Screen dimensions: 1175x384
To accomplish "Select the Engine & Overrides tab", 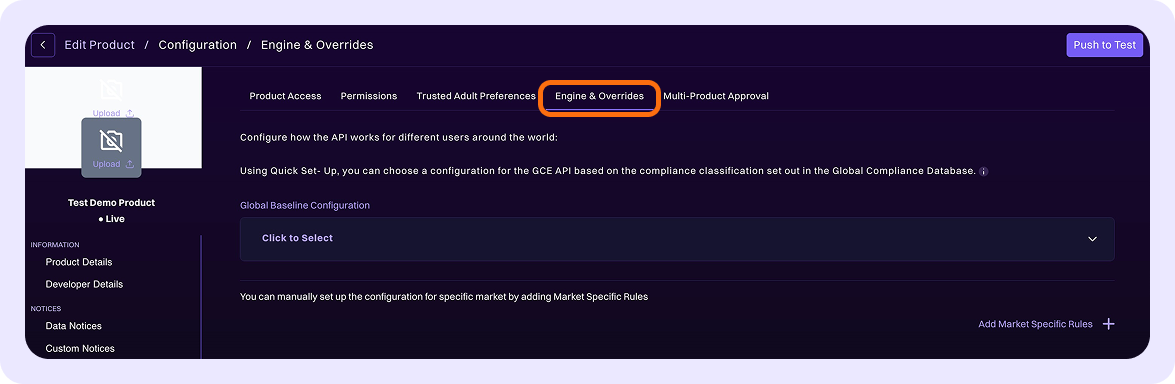I will coord(599,96).
